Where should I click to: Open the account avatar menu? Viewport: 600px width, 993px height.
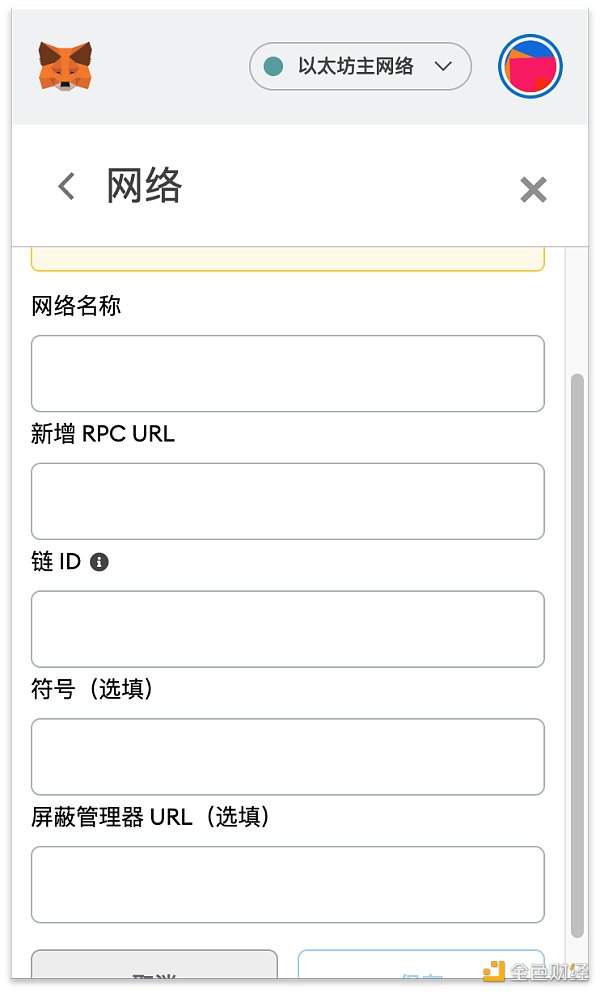[530, 67]
